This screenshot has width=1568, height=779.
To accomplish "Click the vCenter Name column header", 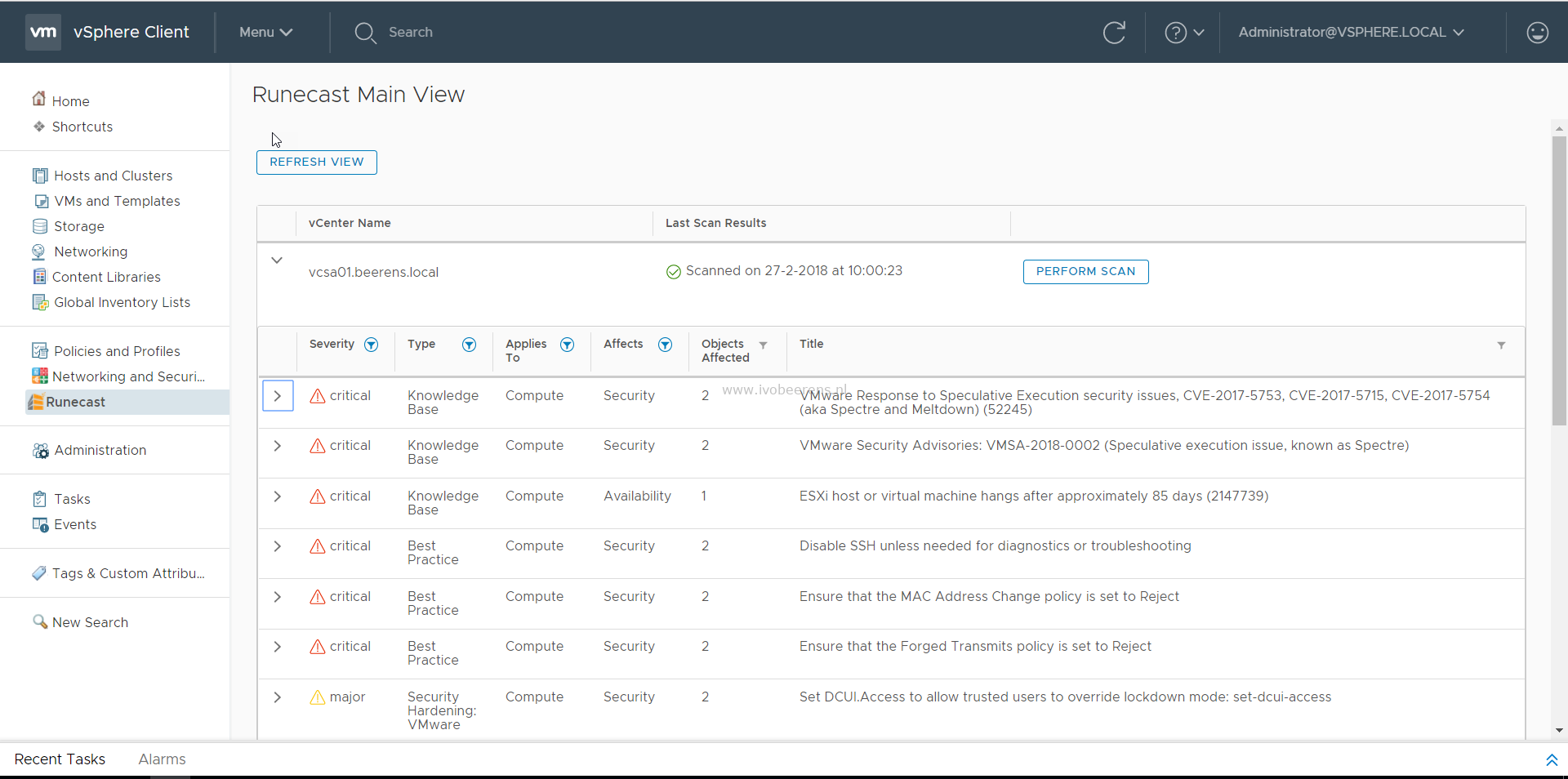I will coord(350,223).
